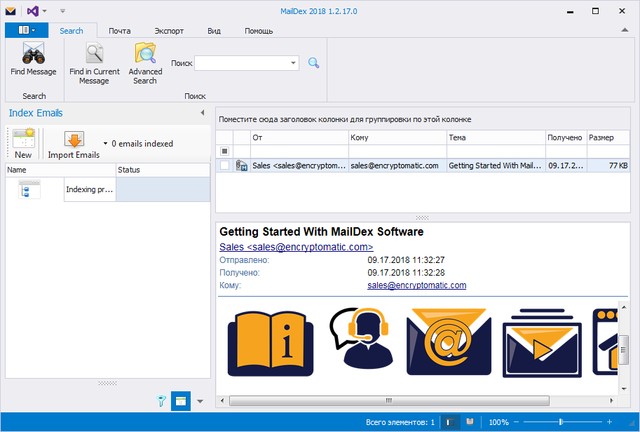640x432 pixels.
Task: Click the Find Message binoculars icon
Action: click(x=33, y=54)
